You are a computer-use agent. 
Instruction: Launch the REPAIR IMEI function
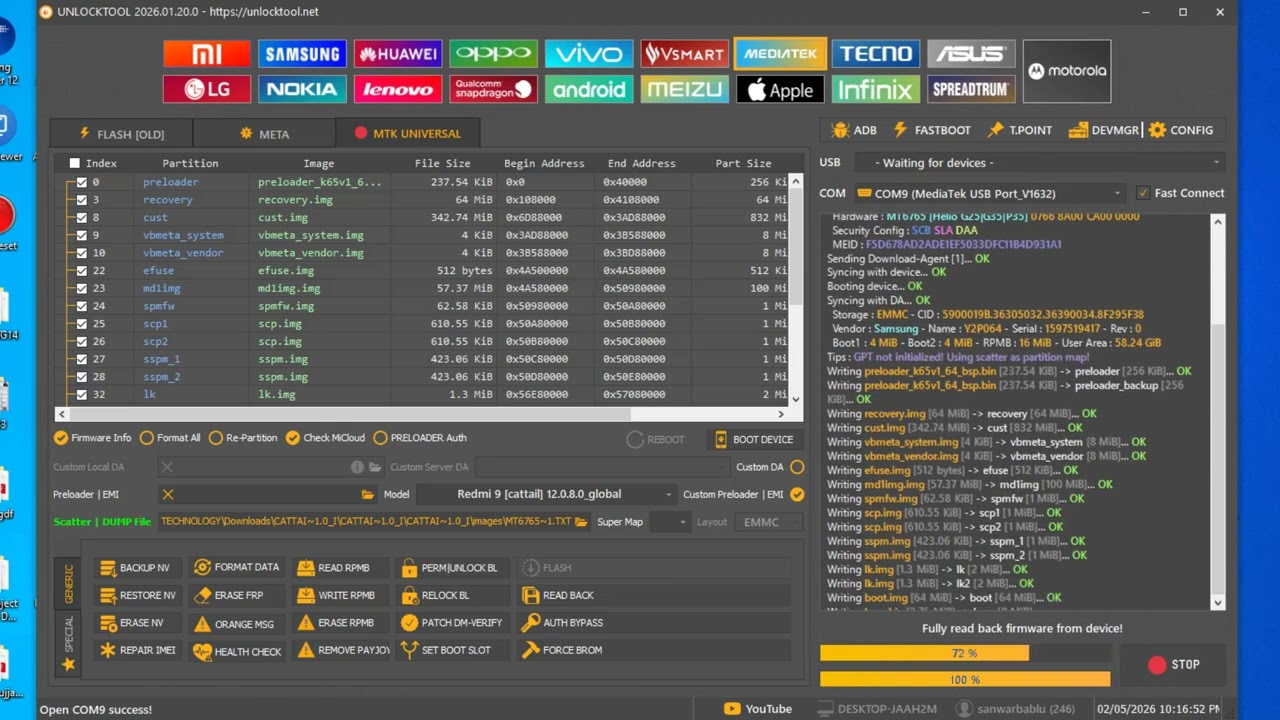pos(138,650)
